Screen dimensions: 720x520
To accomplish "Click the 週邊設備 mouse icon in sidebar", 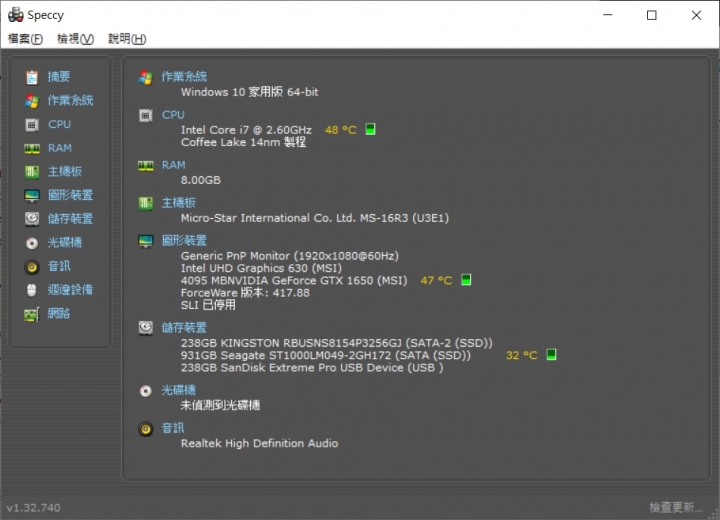I will click(x=32, y=290).
